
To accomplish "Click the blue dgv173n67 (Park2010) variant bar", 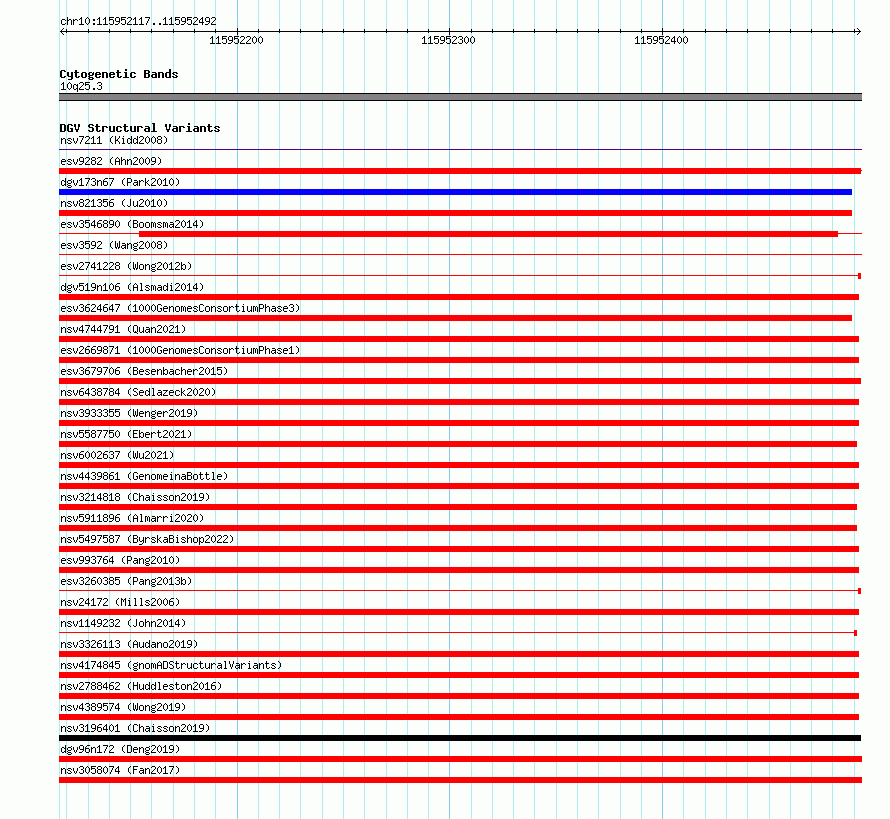I will click(455, 192).
